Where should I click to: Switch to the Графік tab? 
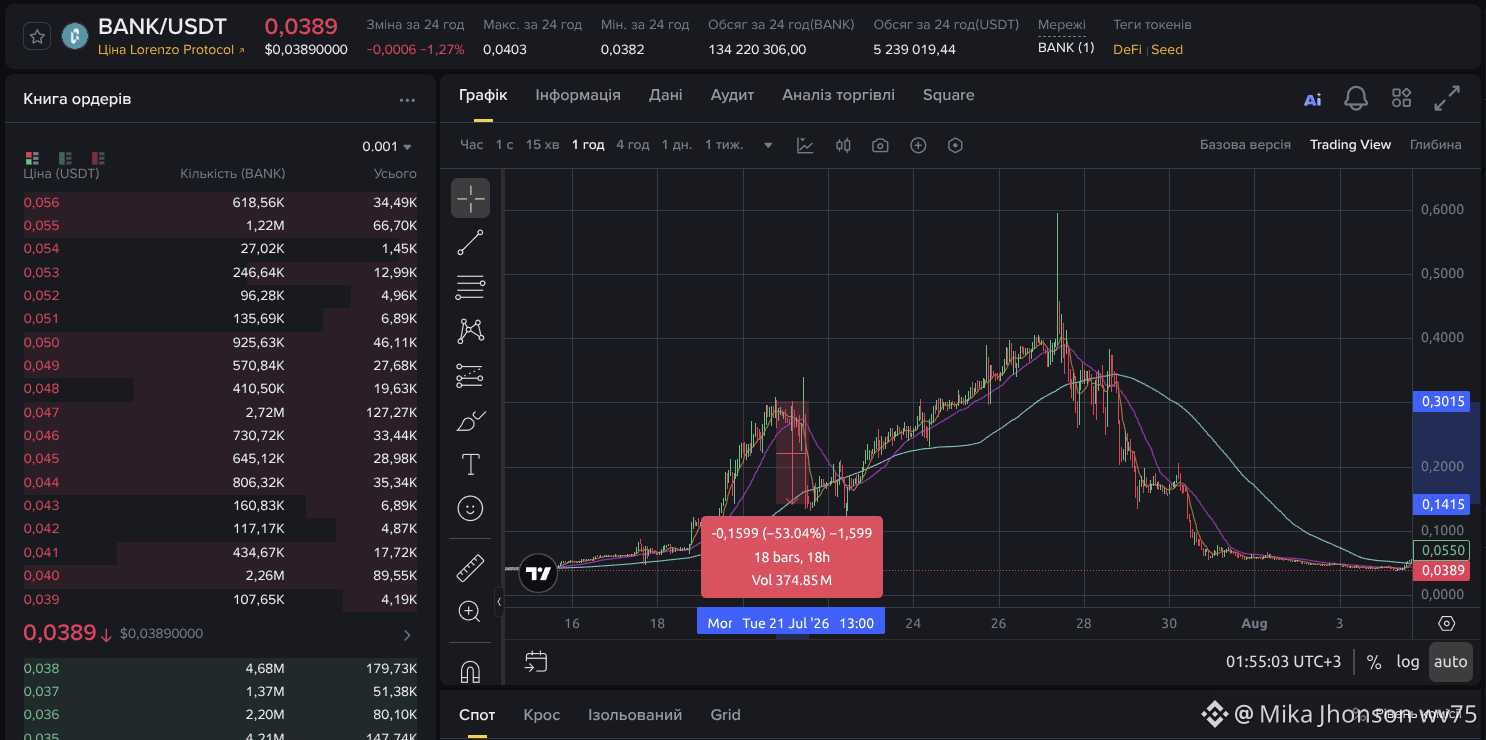(x=483, y=95)
